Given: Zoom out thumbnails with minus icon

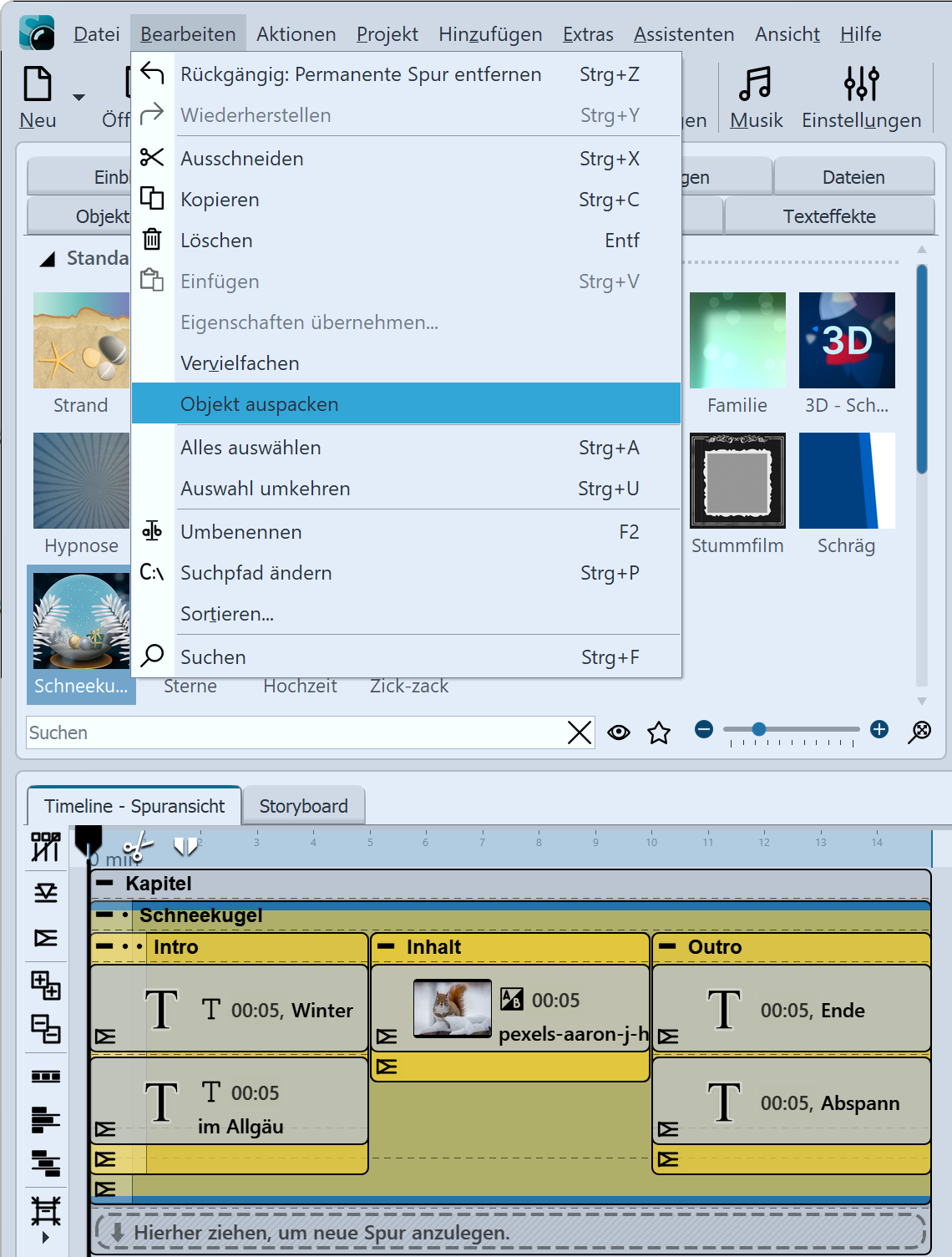Looking at the screenshot, I should click(704, 729).
